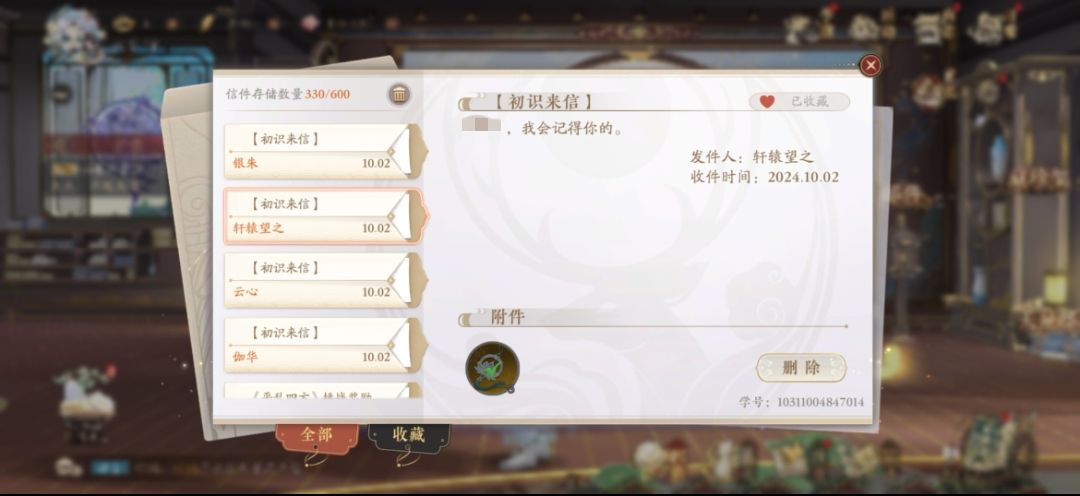Open the letter from 银朱
Viewport: 1080px width, 496px height.
point(324,152)
